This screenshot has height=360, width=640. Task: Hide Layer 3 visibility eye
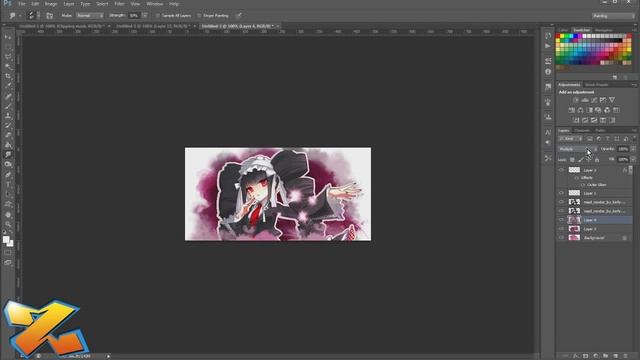[x=561, y=170]
